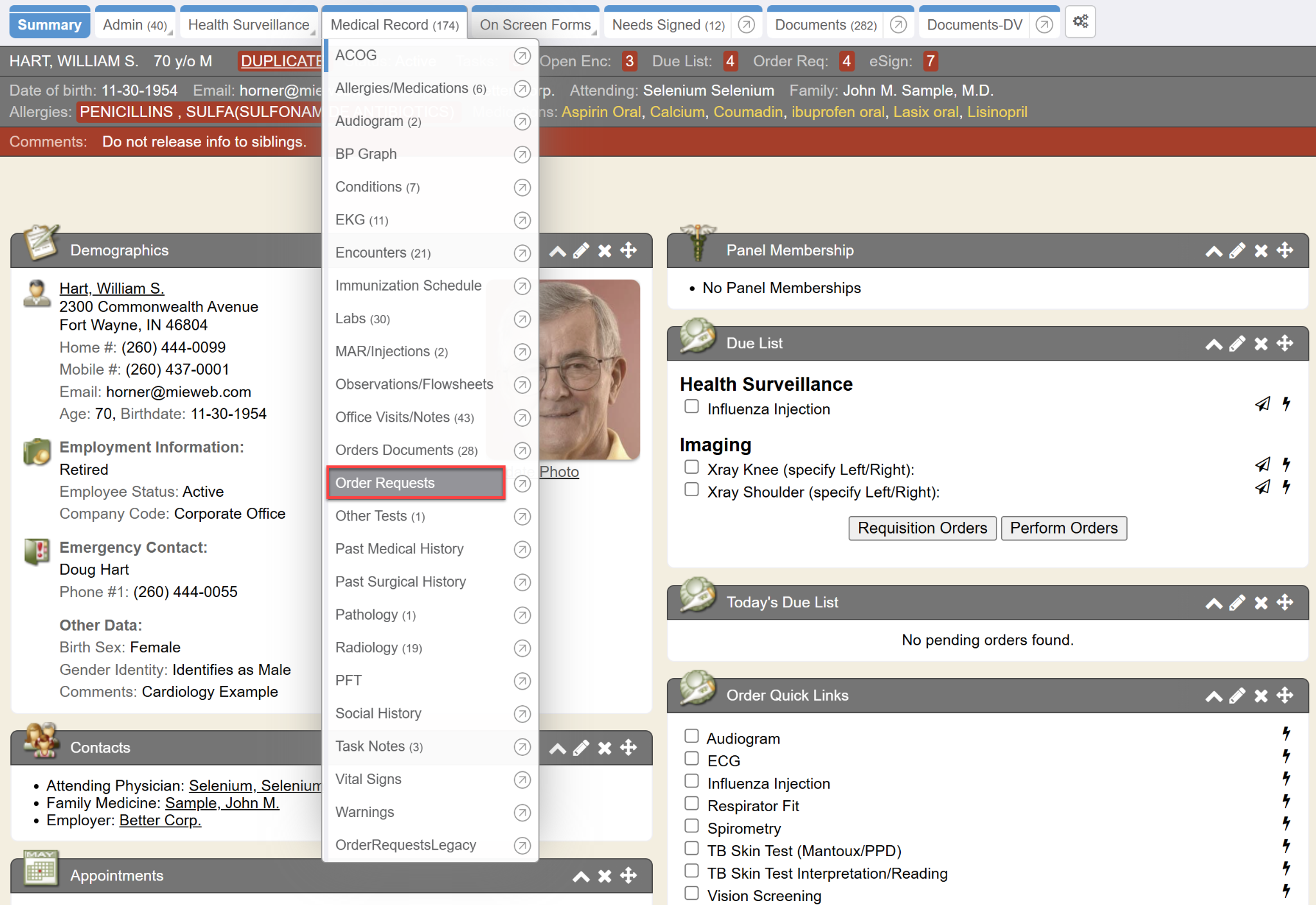Viewport: 1316px width, 905px height.
Task: Click paper plane icon for Xray Knee
Action: tap(1262, 465)
